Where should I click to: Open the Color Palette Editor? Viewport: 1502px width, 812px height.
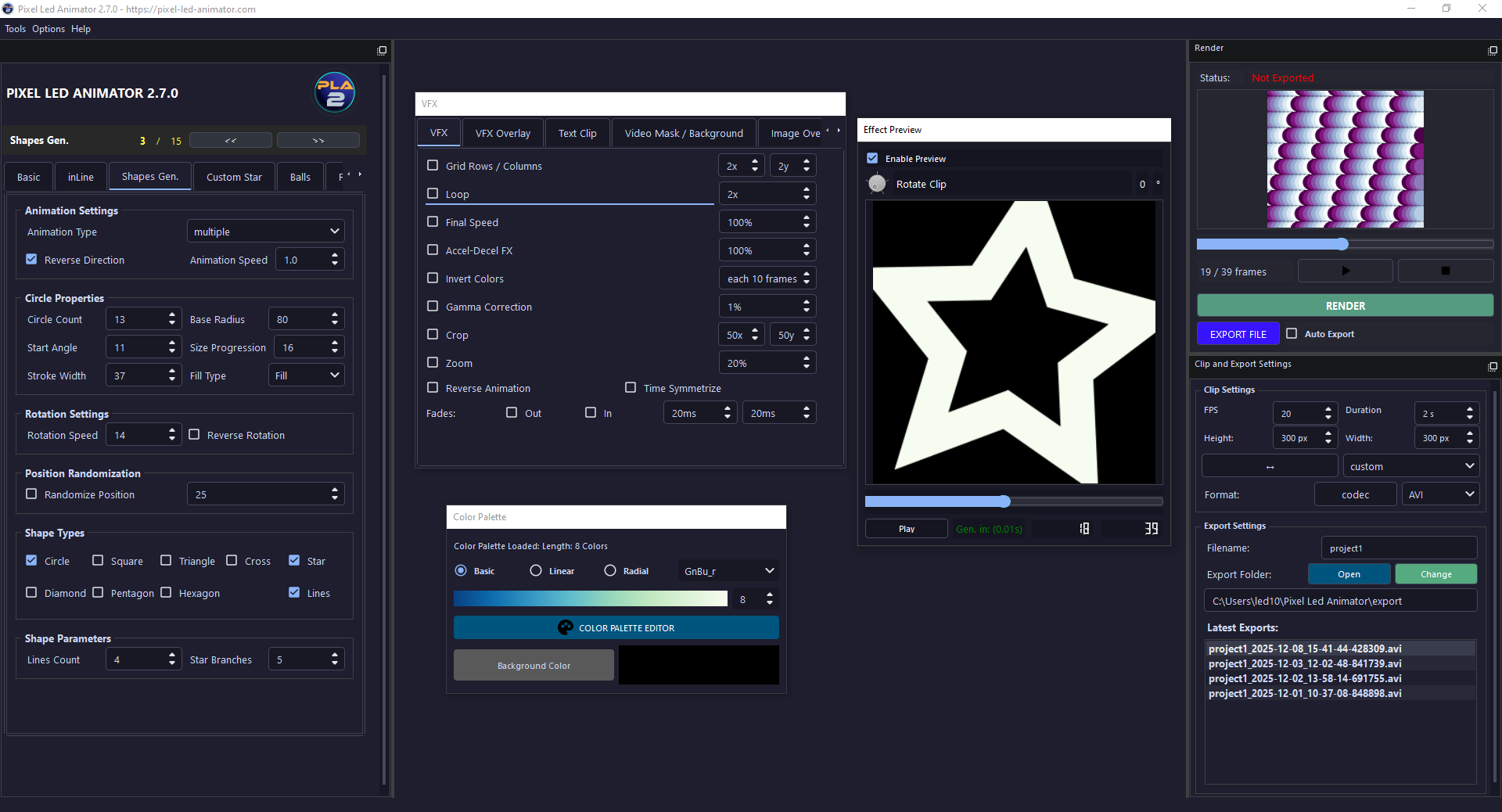(x=616, y=627)
